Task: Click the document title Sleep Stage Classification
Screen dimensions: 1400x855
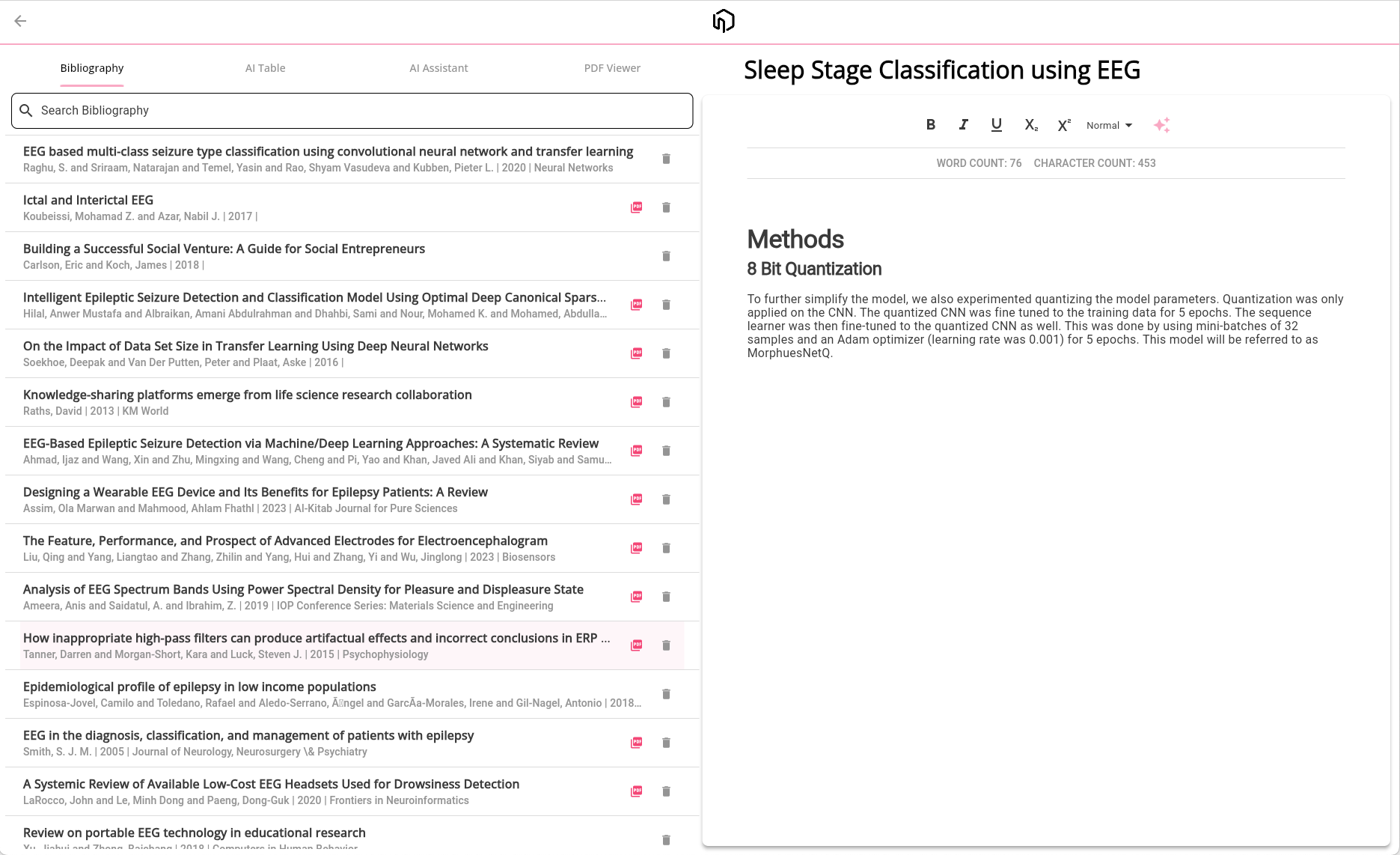Action: 941,70
